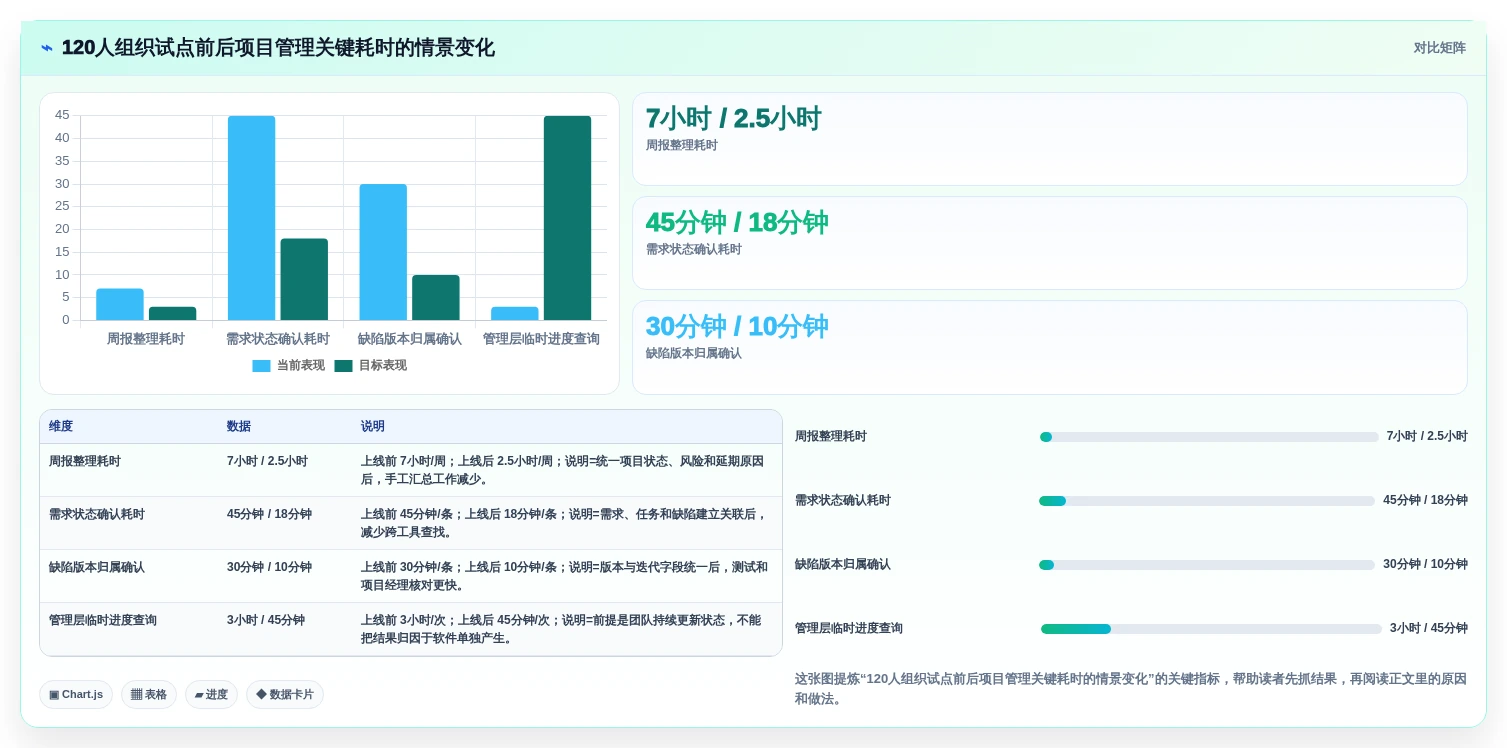Click the blue 缺陷版本归属确认 bar in chart
Viewport: 1507px width, 748px height.
pyautogui.click(x=383, y=252)
